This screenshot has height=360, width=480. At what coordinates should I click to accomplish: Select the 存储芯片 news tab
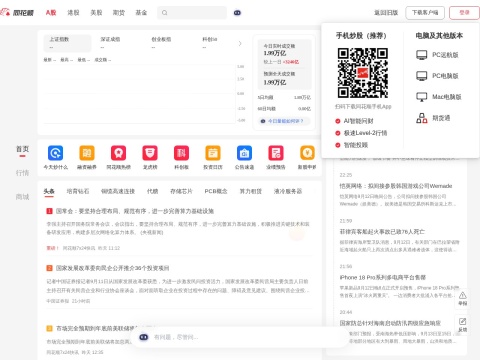click(181, 191)
